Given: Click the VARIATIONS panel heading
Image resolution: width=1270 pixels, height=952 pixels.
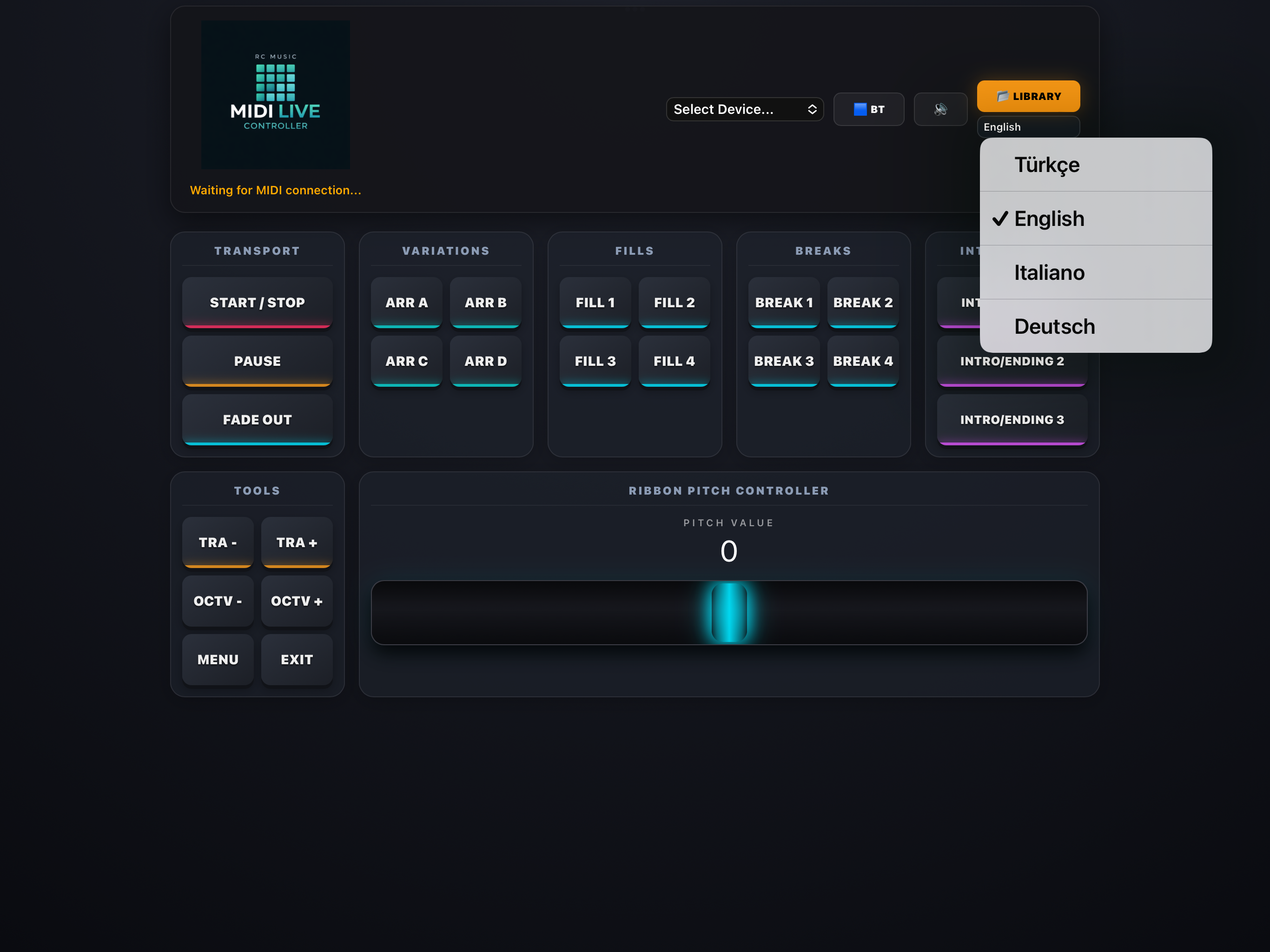Looking at the screenshot, I should (x=446, y=251).
